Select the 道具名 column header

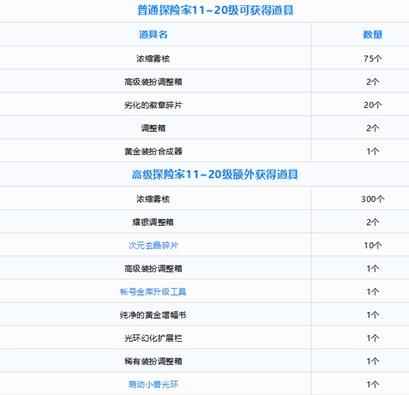pos(153,34)
